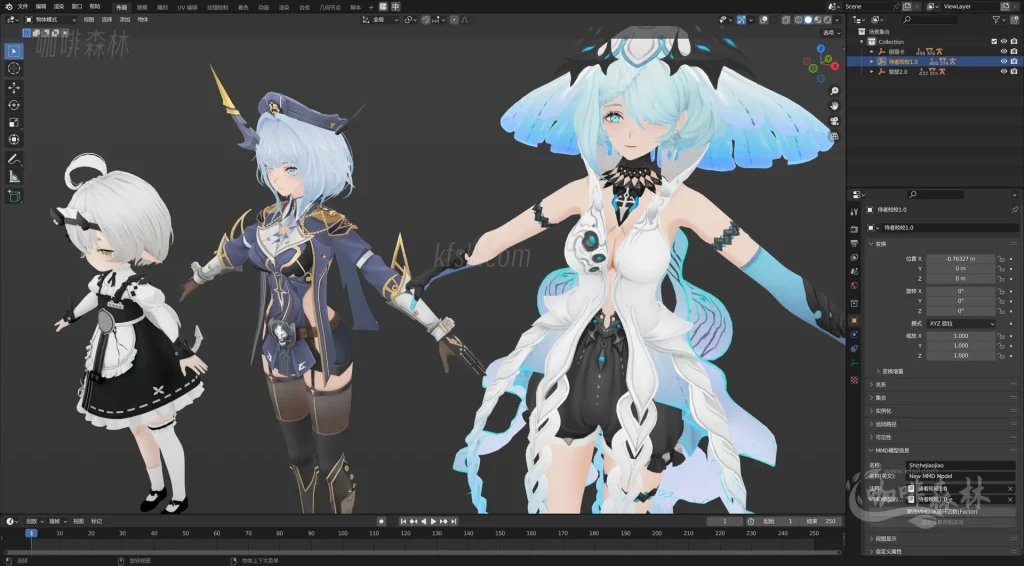Open the rotation mode XYZ dropdown
This screenshot has width=1024, height=566.
961,323
